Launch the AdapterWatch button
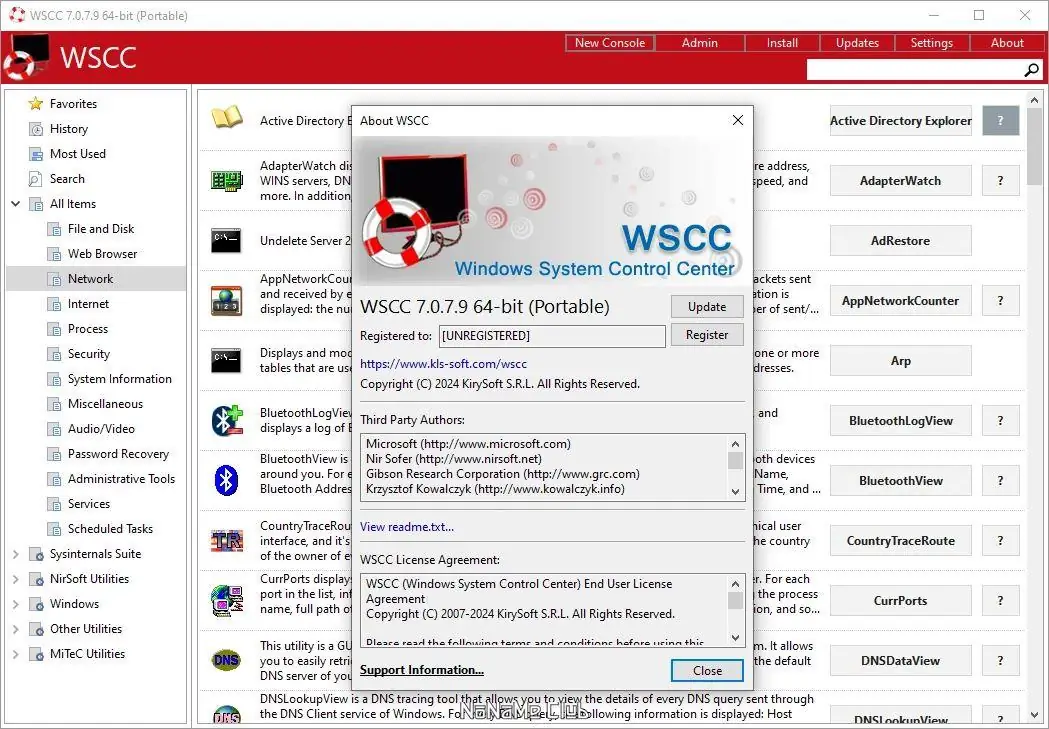1049x729 pixels. coord(900,181)
